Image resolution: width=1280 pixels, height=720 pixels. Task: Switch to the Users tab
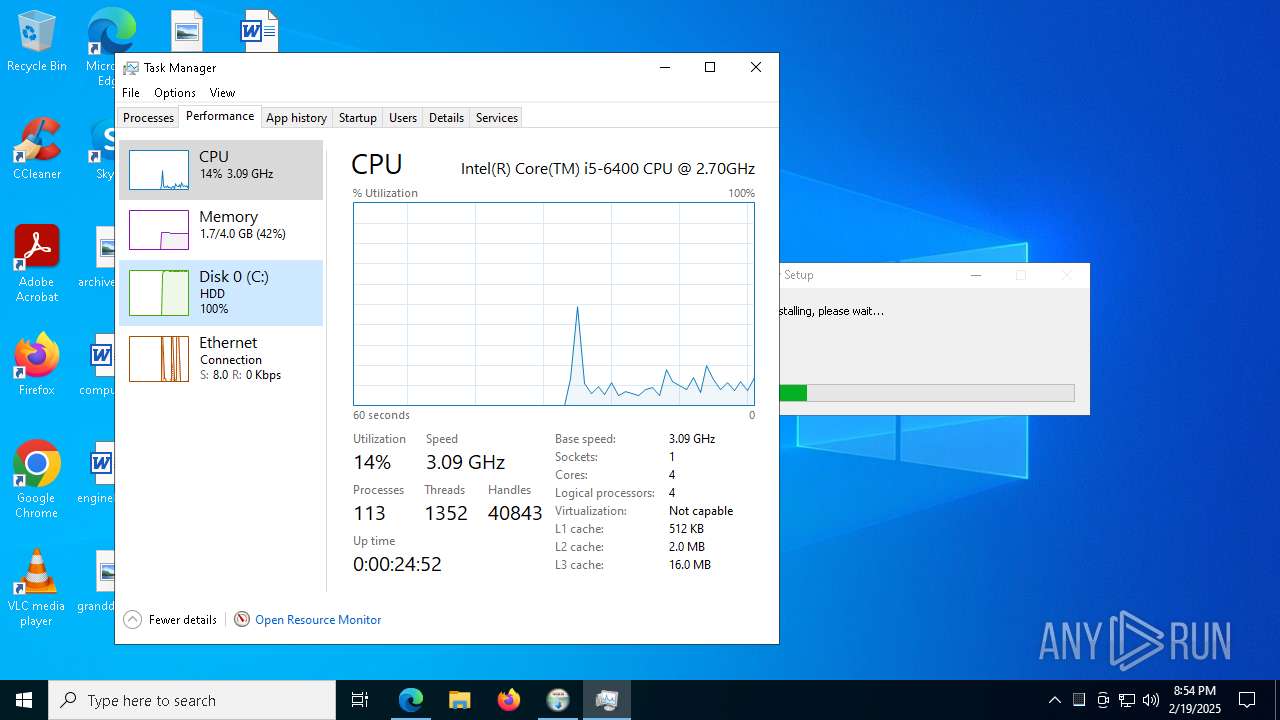(x=403, y=118)
